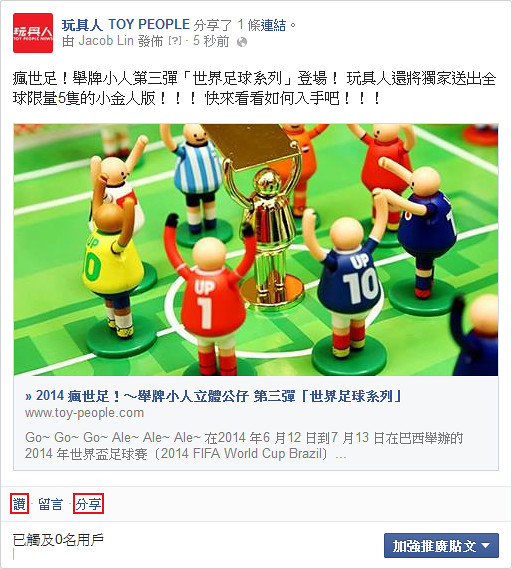Click the 連結 link in the post header

273,25
